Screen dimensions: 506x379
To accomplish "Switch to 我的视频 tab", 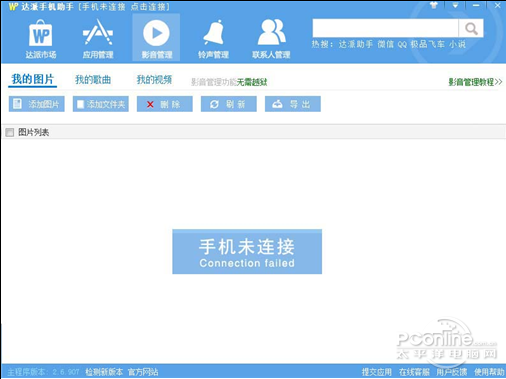I will pyautogui.click(x=154, y=80).
